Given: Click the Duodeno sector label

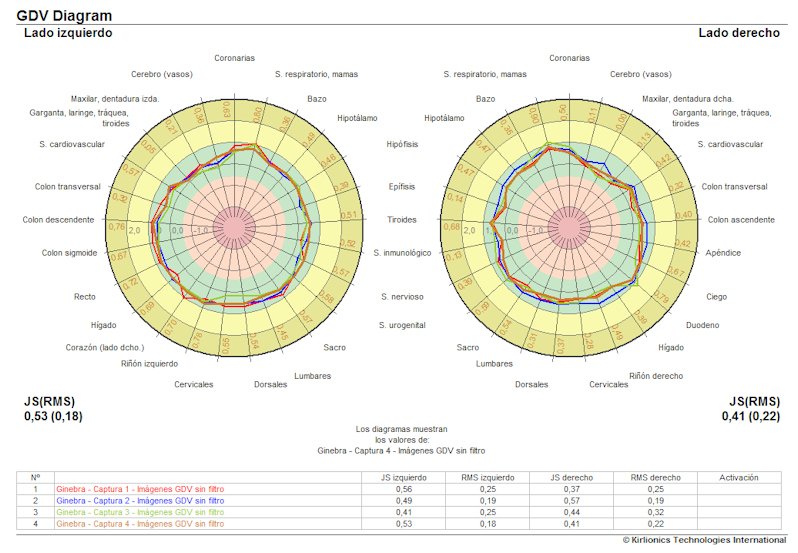Looking at the screenshot, I should point(703,325).
